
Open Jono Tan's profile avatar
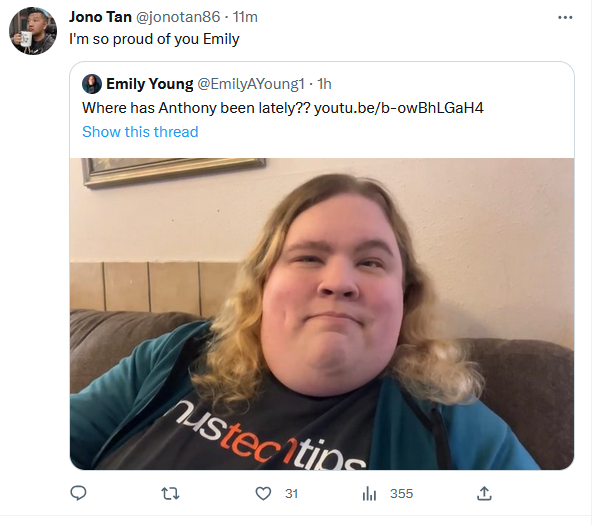[33, 31]
